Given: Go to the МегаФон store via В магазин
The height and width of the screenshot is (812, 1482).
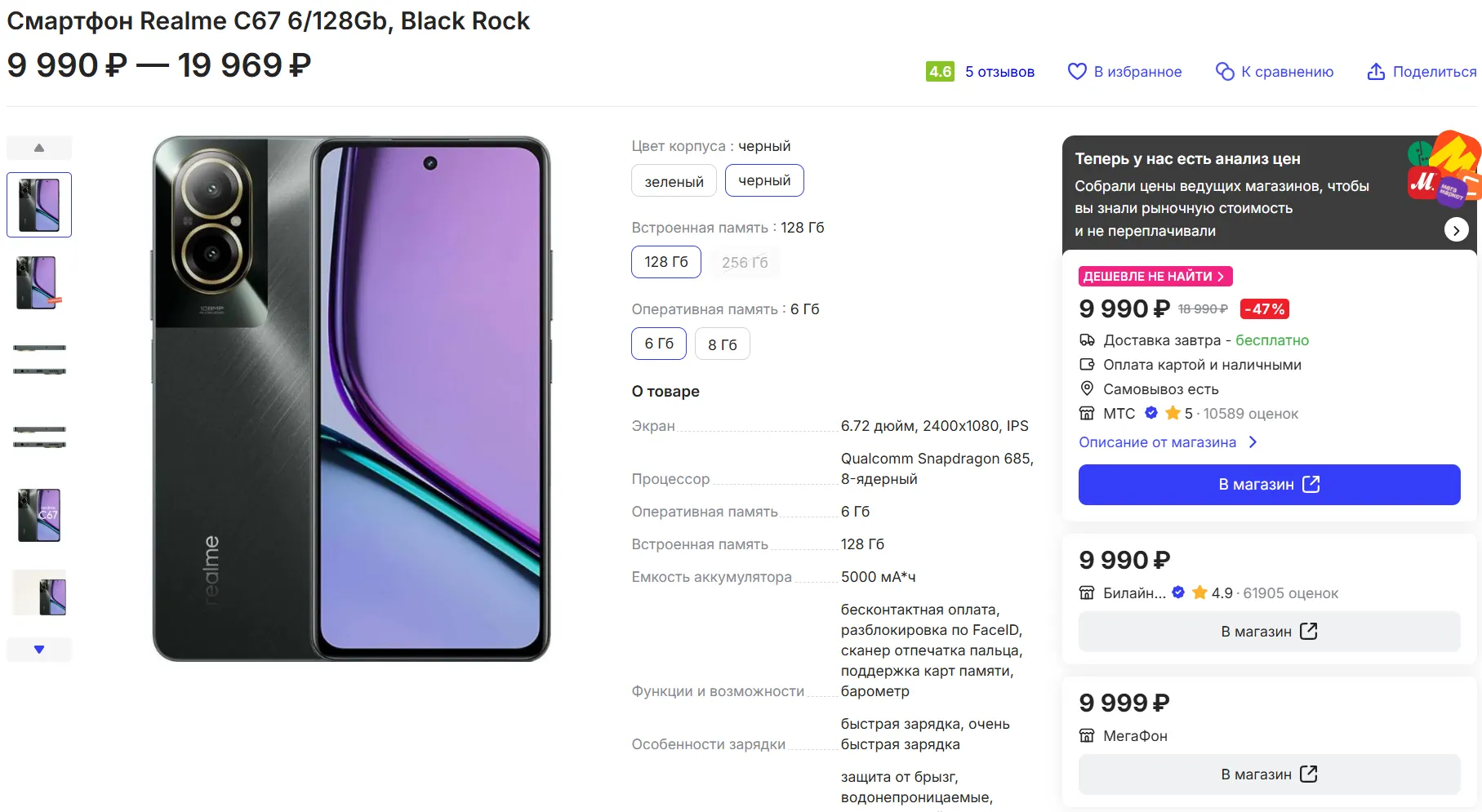Looking at the screenshot, I should [1269, 774].
